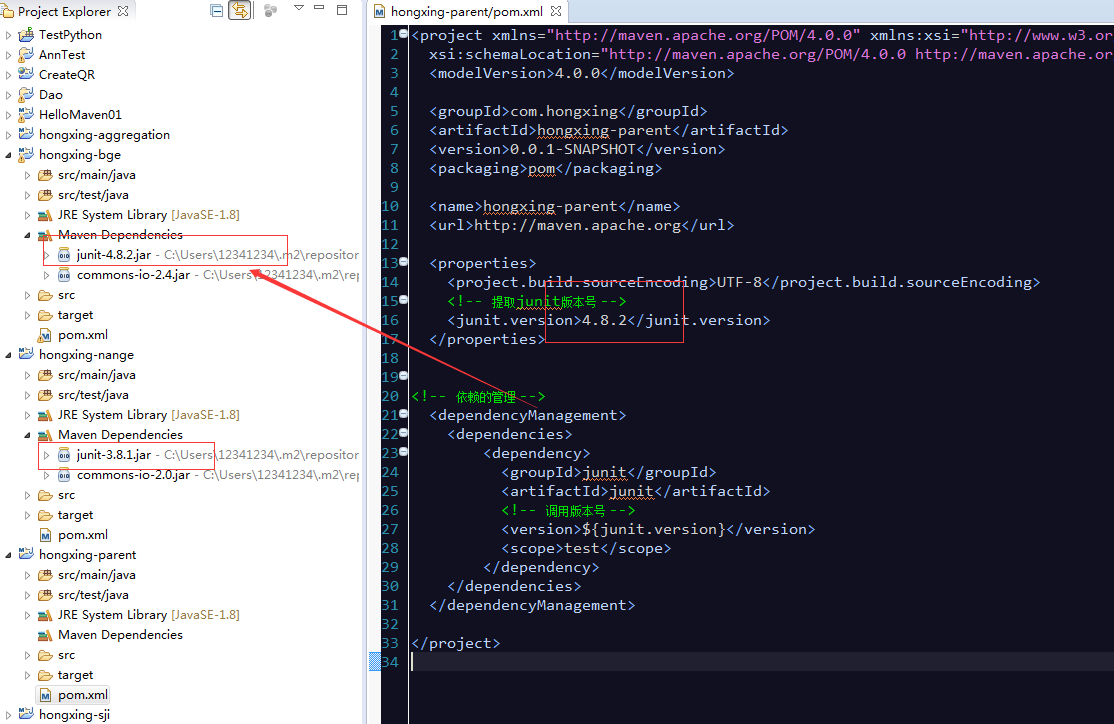
Task: Click the src/main/java package folder icon under hongxing-bge
Action: click(45, 175)
